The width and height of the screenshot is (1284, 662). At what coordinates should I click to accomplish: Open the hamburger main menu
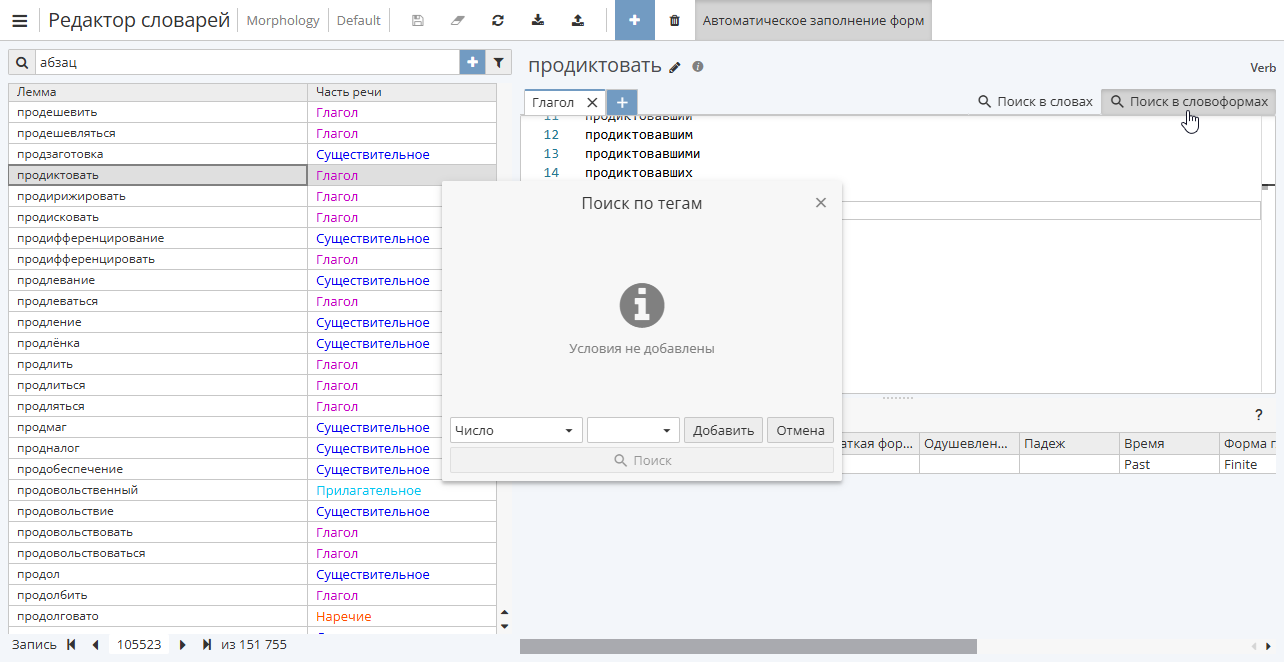tap(19, 20)
